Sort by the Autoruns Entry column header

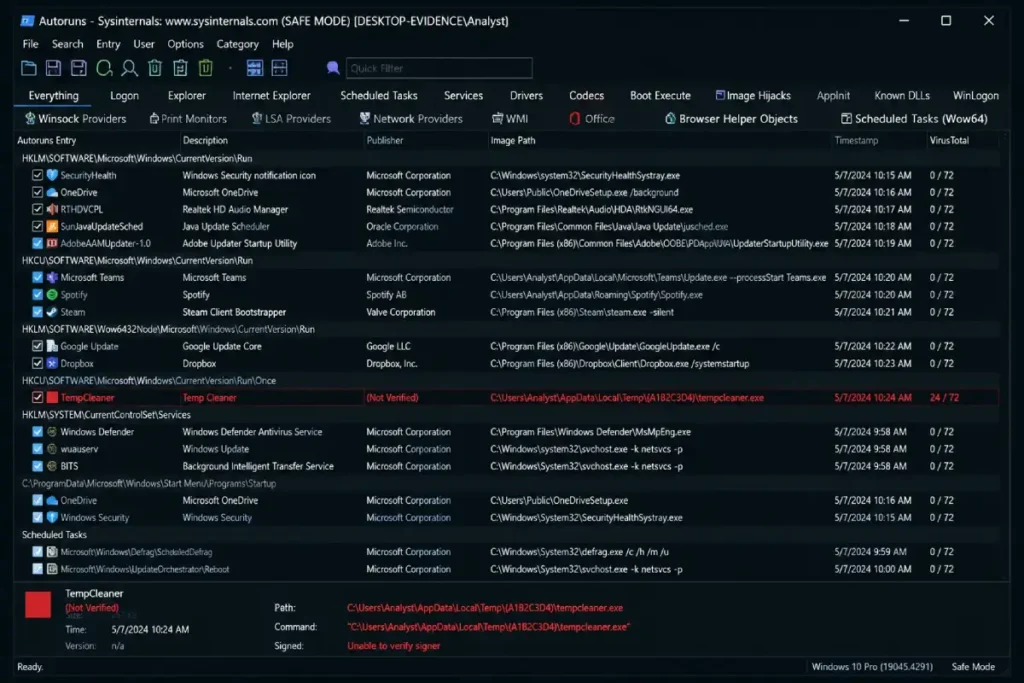[x=46, y=140]
